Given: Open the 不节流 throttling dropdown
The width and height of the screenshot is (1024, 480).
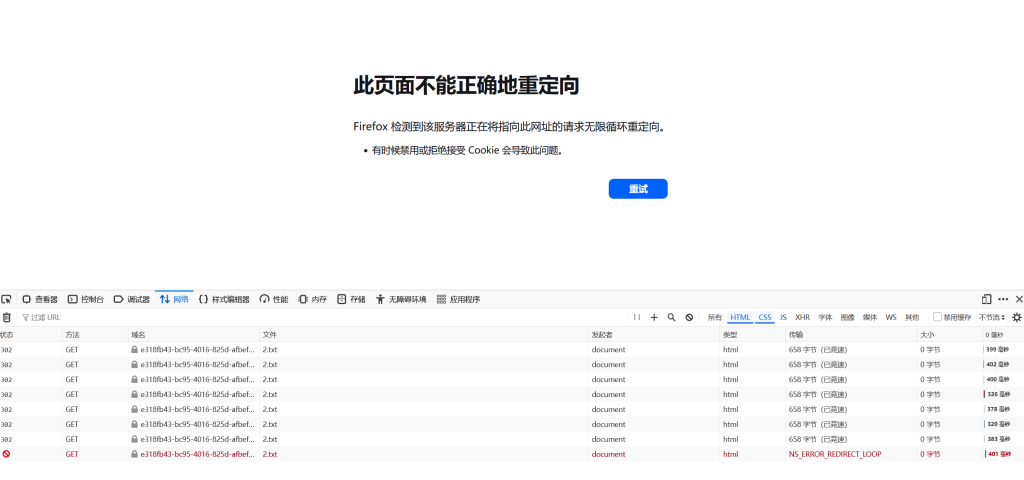Looking at the screenshot, I should (992, 317).
